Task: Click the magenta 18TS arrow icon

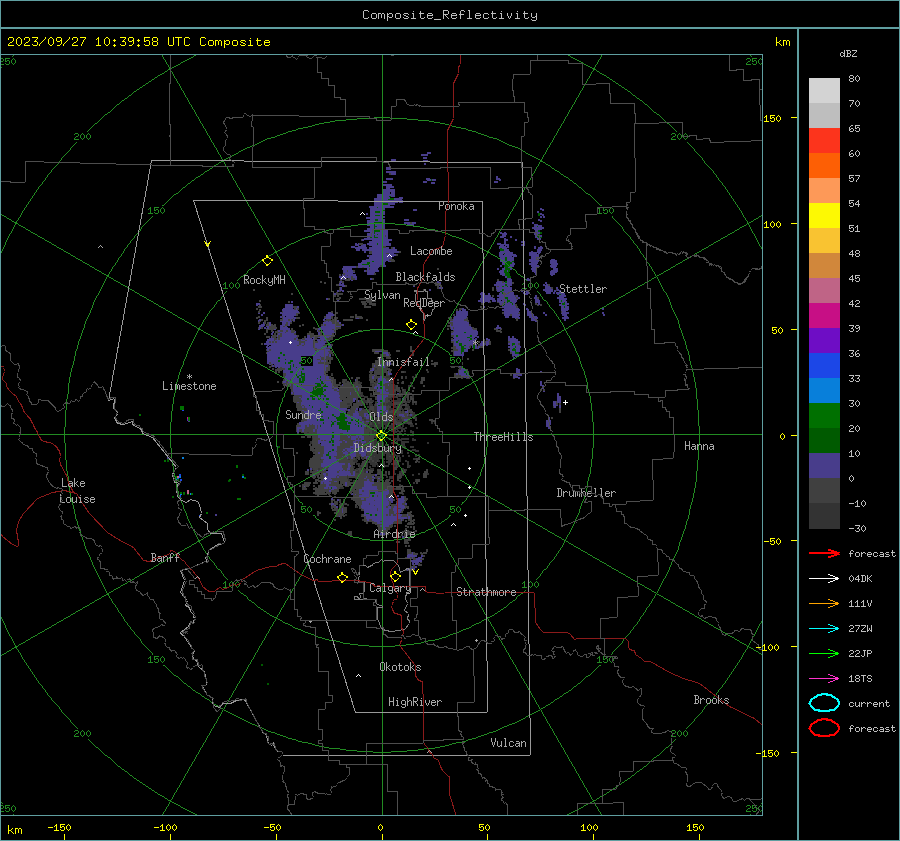Action: coord(824,679)
